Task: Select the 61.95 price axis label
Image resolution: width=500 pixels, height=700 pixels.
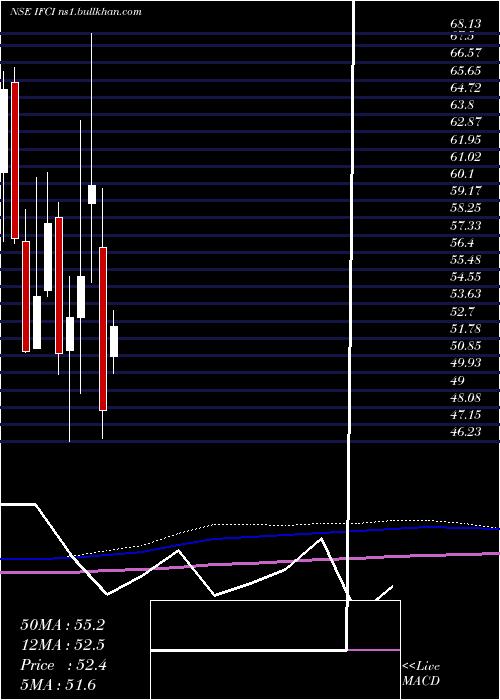Action: 465,140
